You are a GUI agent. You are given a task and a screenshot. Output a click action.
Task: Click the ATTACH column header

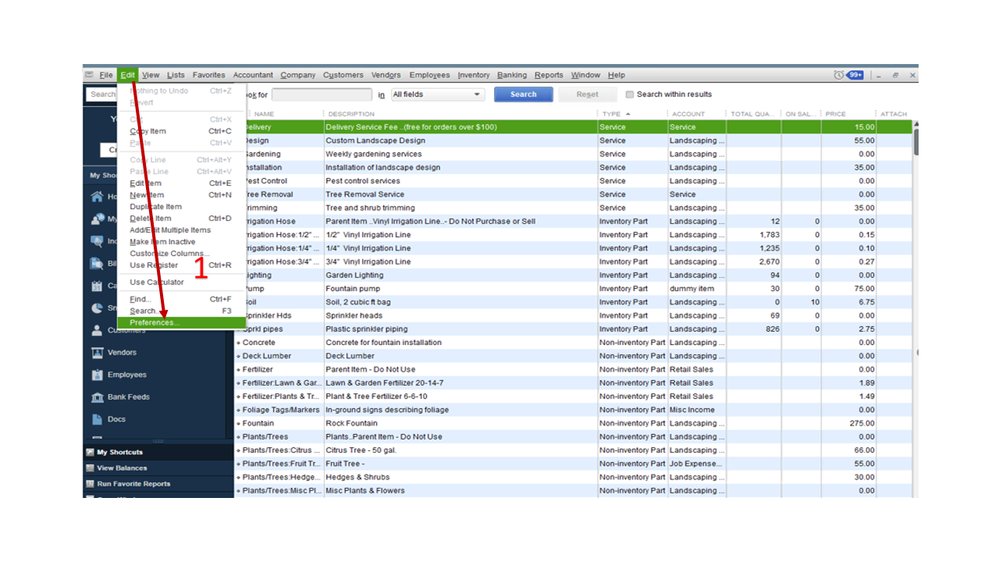893,114
